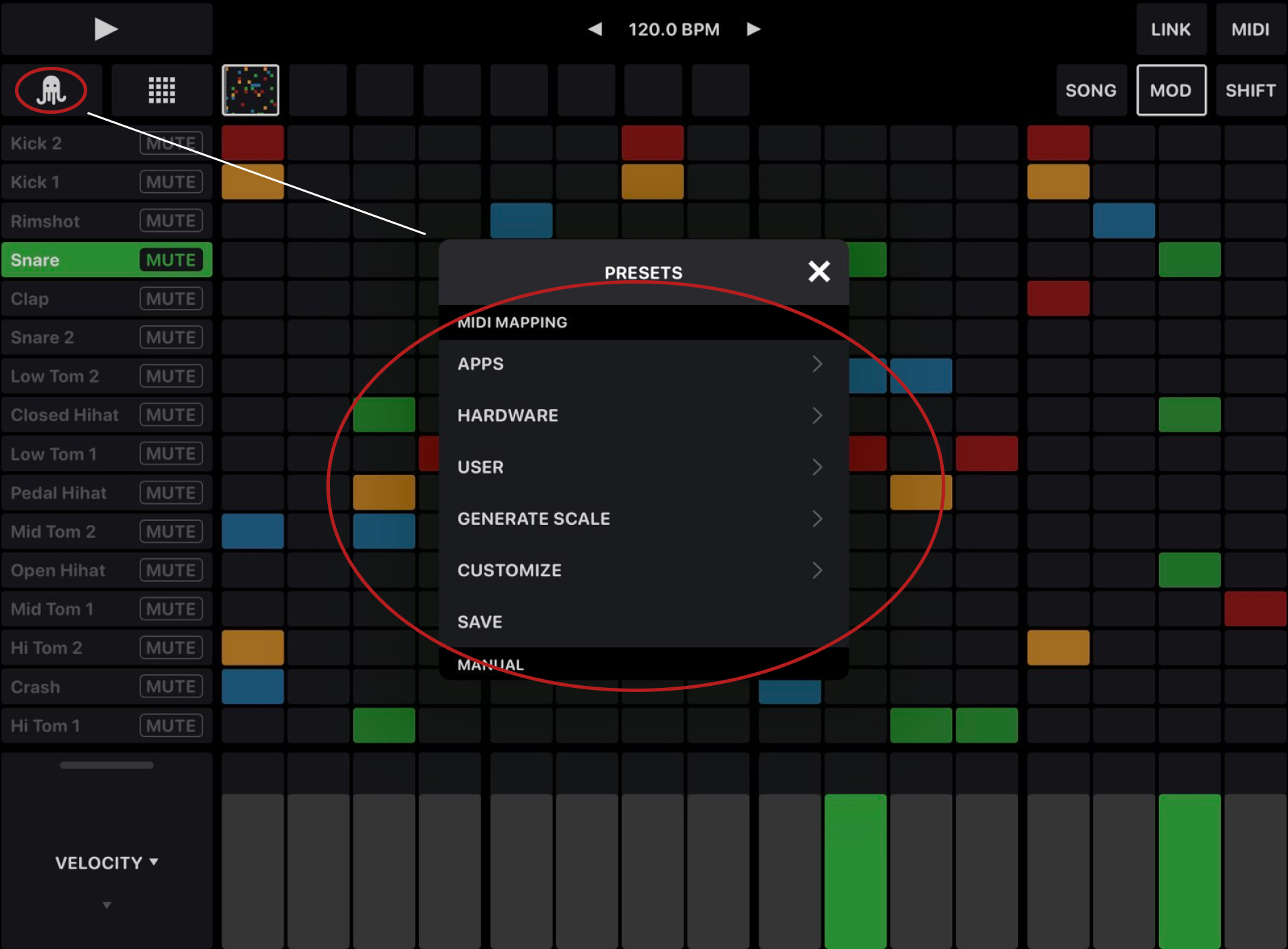Viewport: 1288px width, 949px height.
Task: Enable Ableton LINK sync
Action: 1171,29
